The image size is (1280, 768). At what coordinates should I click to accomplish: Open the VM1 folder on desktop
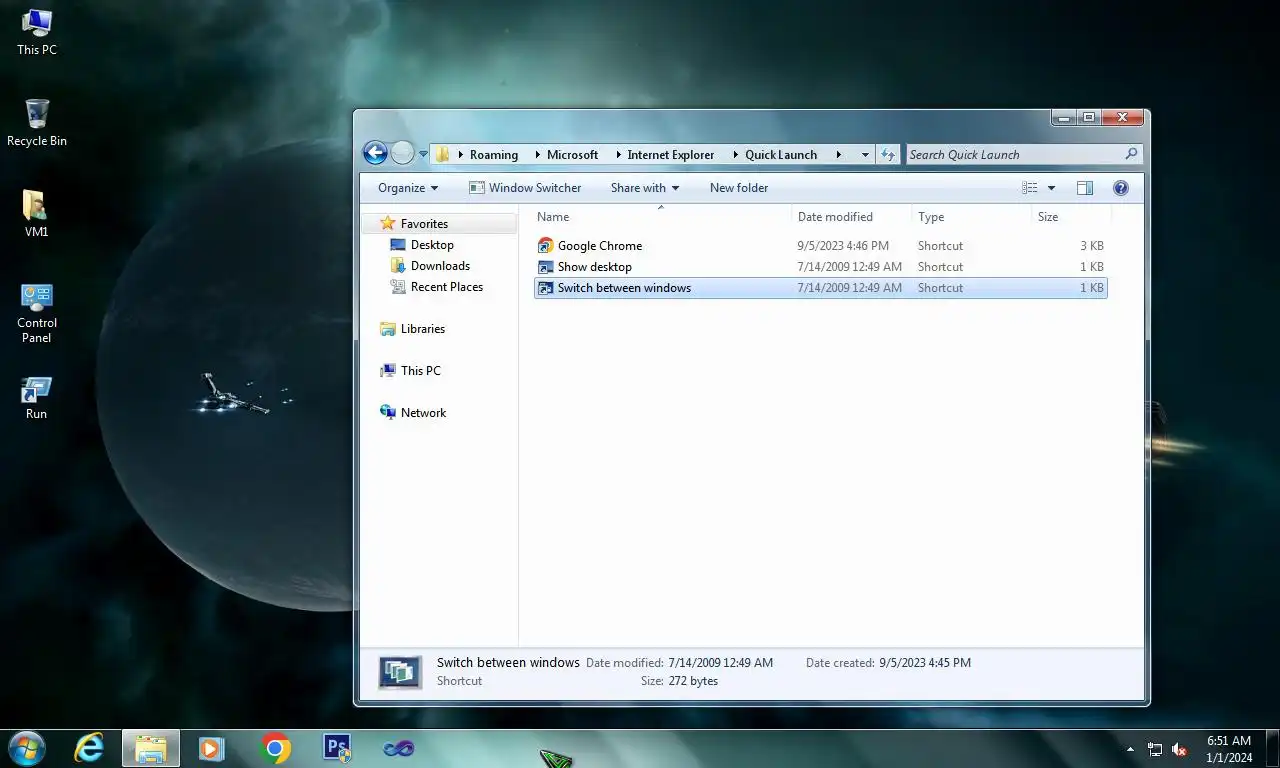[37, 214]
